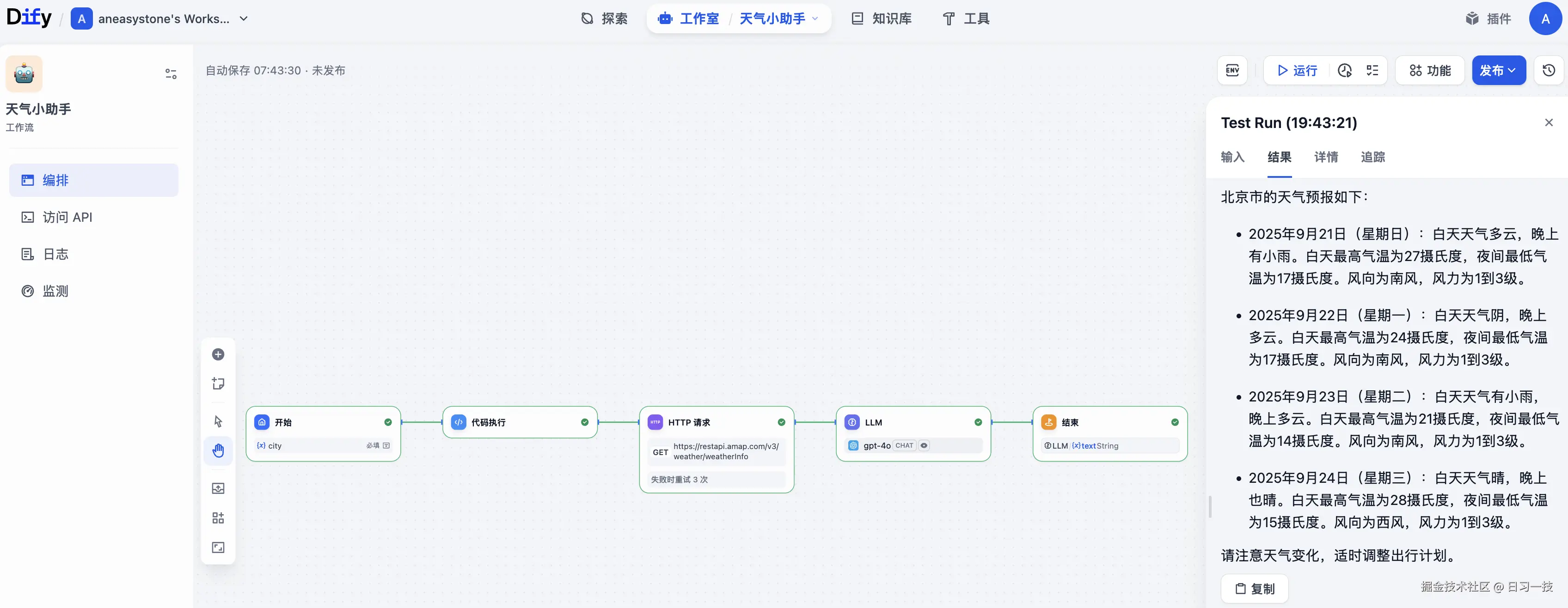Select the 日志 item in left sidebar

point(55,254)
